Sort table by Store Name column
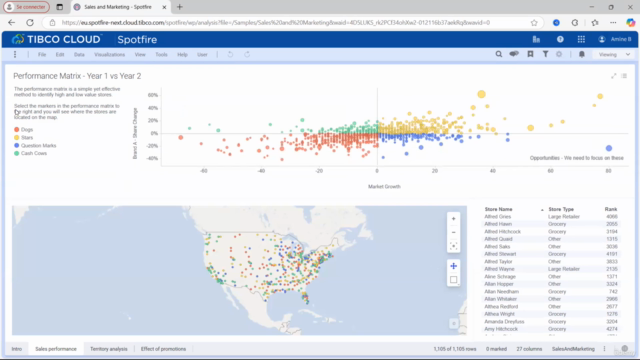 [x=498, y=209]
